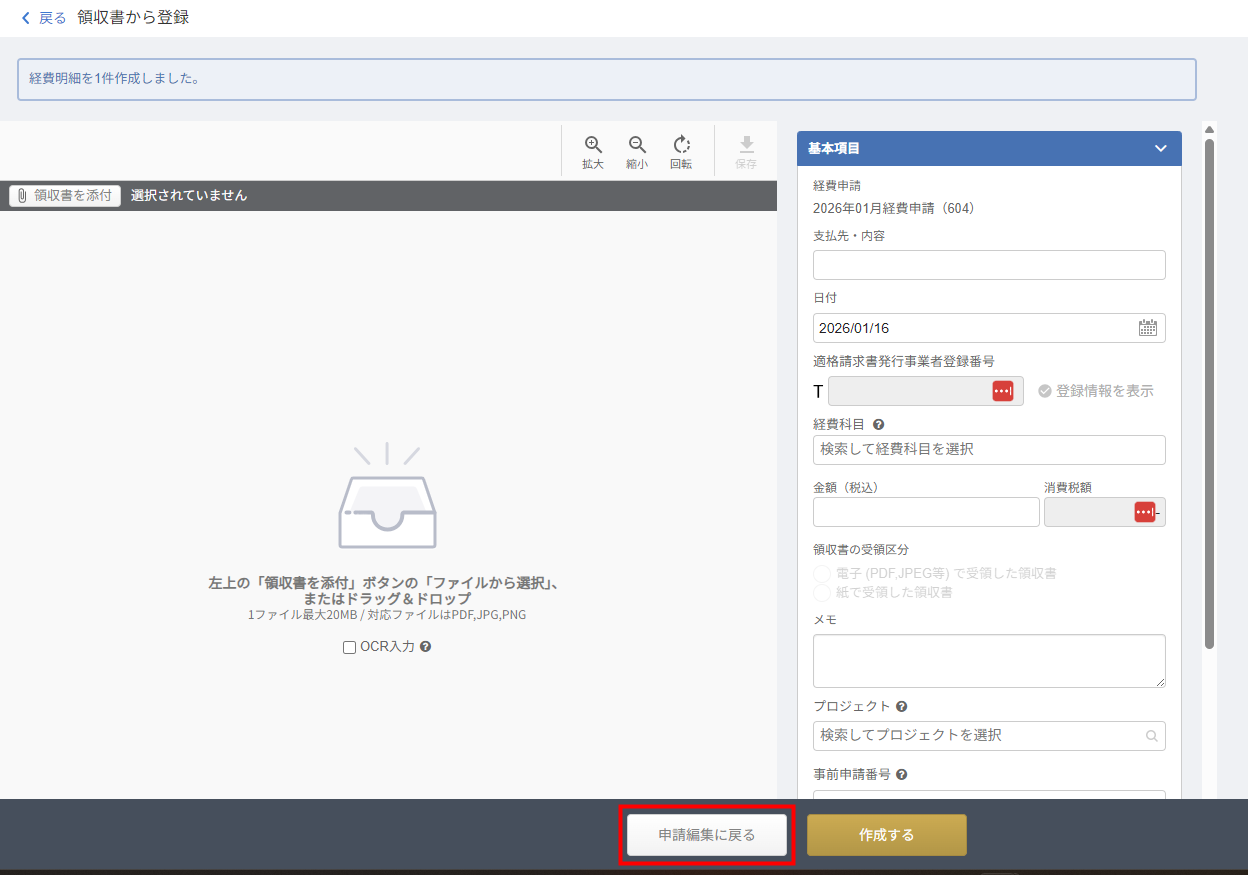Click the help icon beside OCR入力
The image size is (1248, 875).
[x=426, y=647]
